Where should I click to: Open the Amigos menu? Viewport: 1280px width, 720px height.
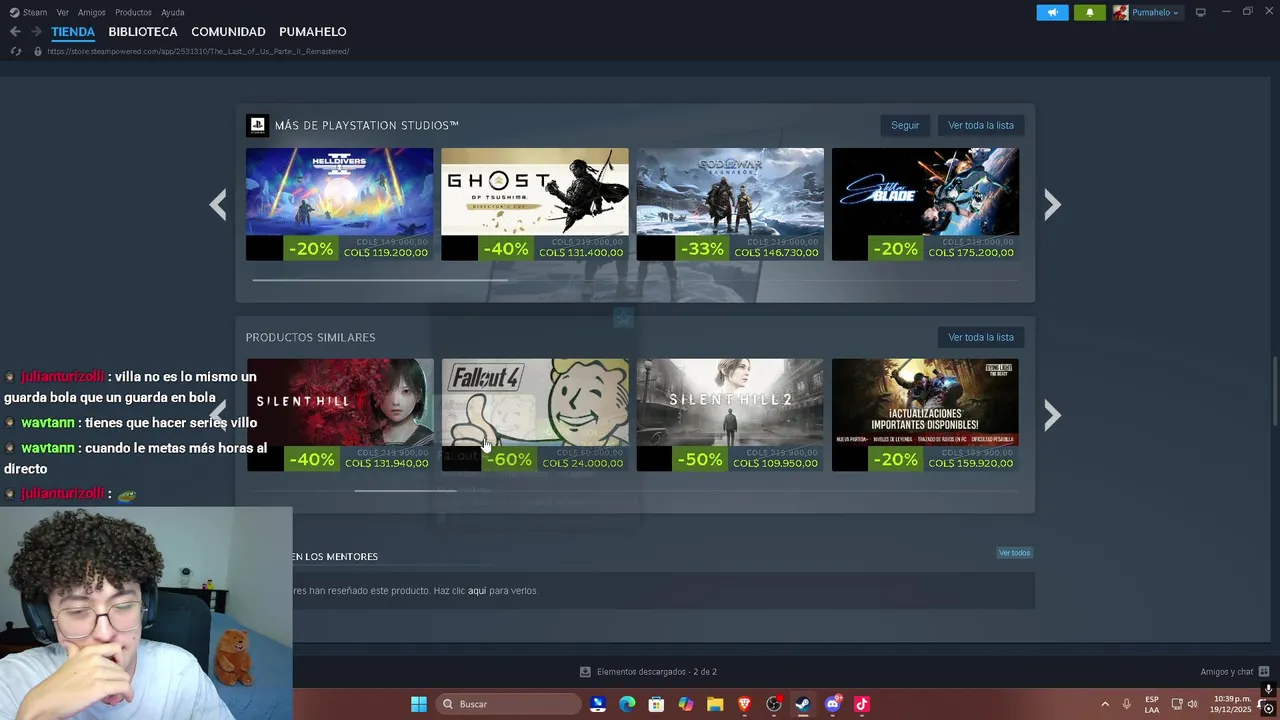(91, 12)
